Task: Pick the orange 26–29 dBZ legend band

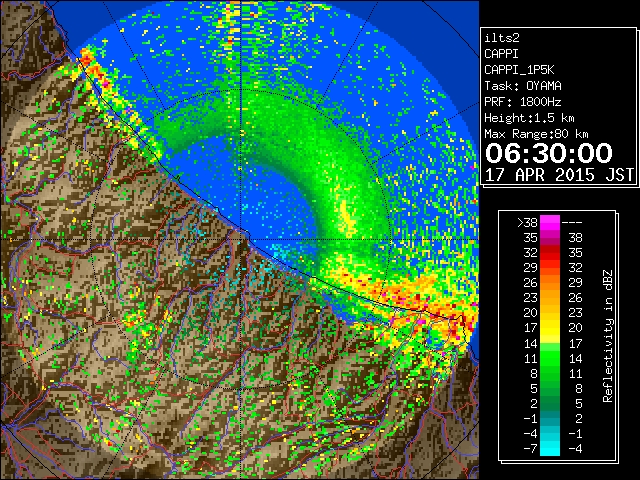Action: tap(550, 283)
